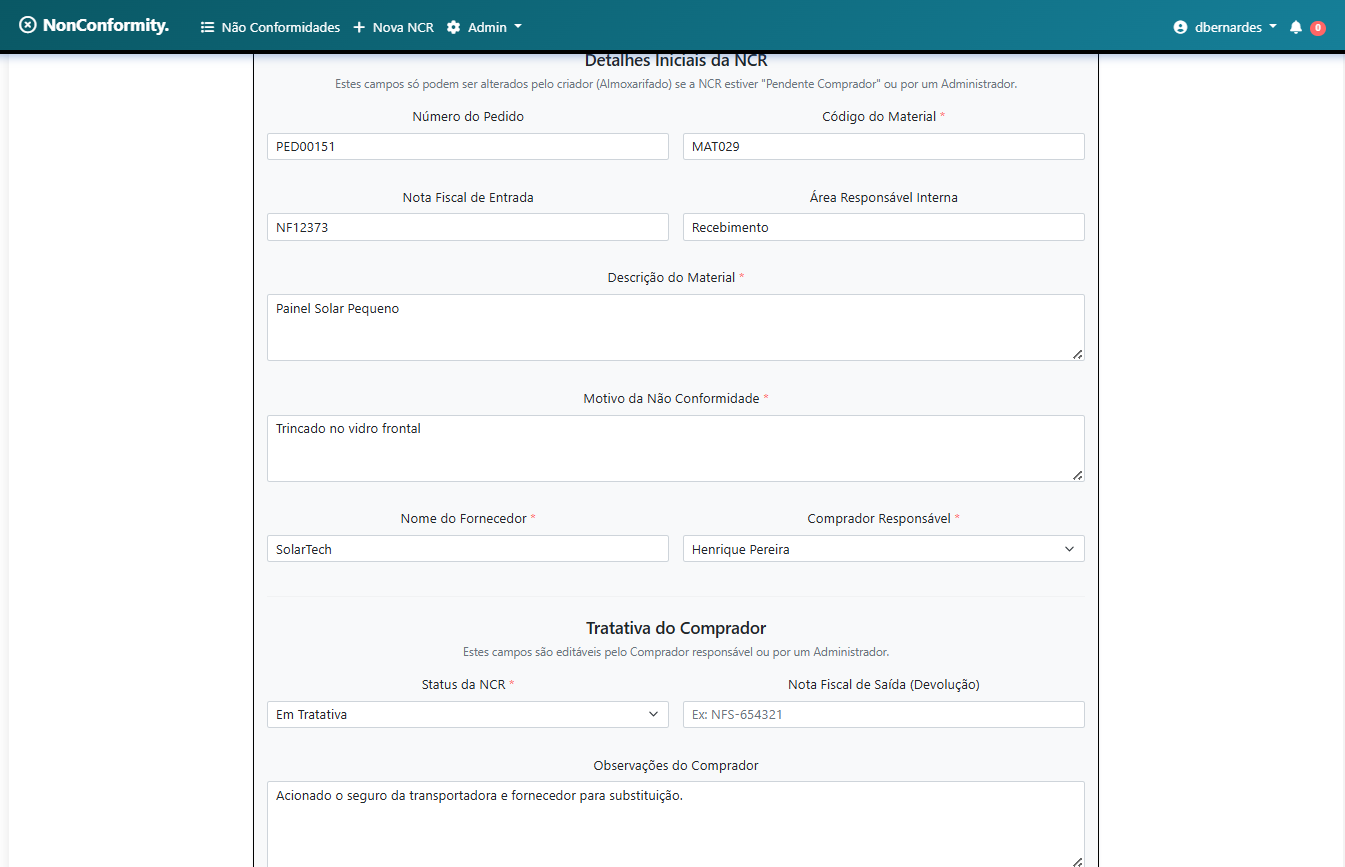Click the Nome do Fornecedor field
The height and width of the screenshot is (867, 1345).
pos(467,549)
